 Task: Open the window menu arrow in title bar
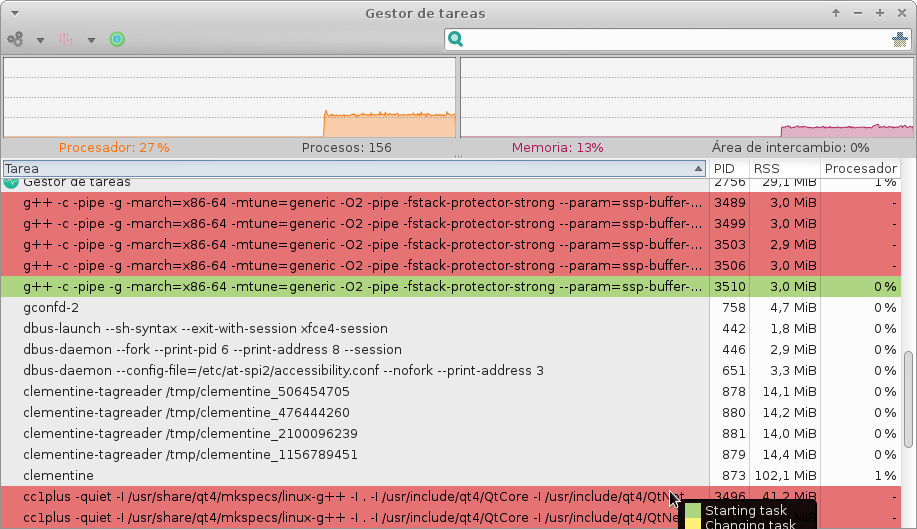(15, 13)
